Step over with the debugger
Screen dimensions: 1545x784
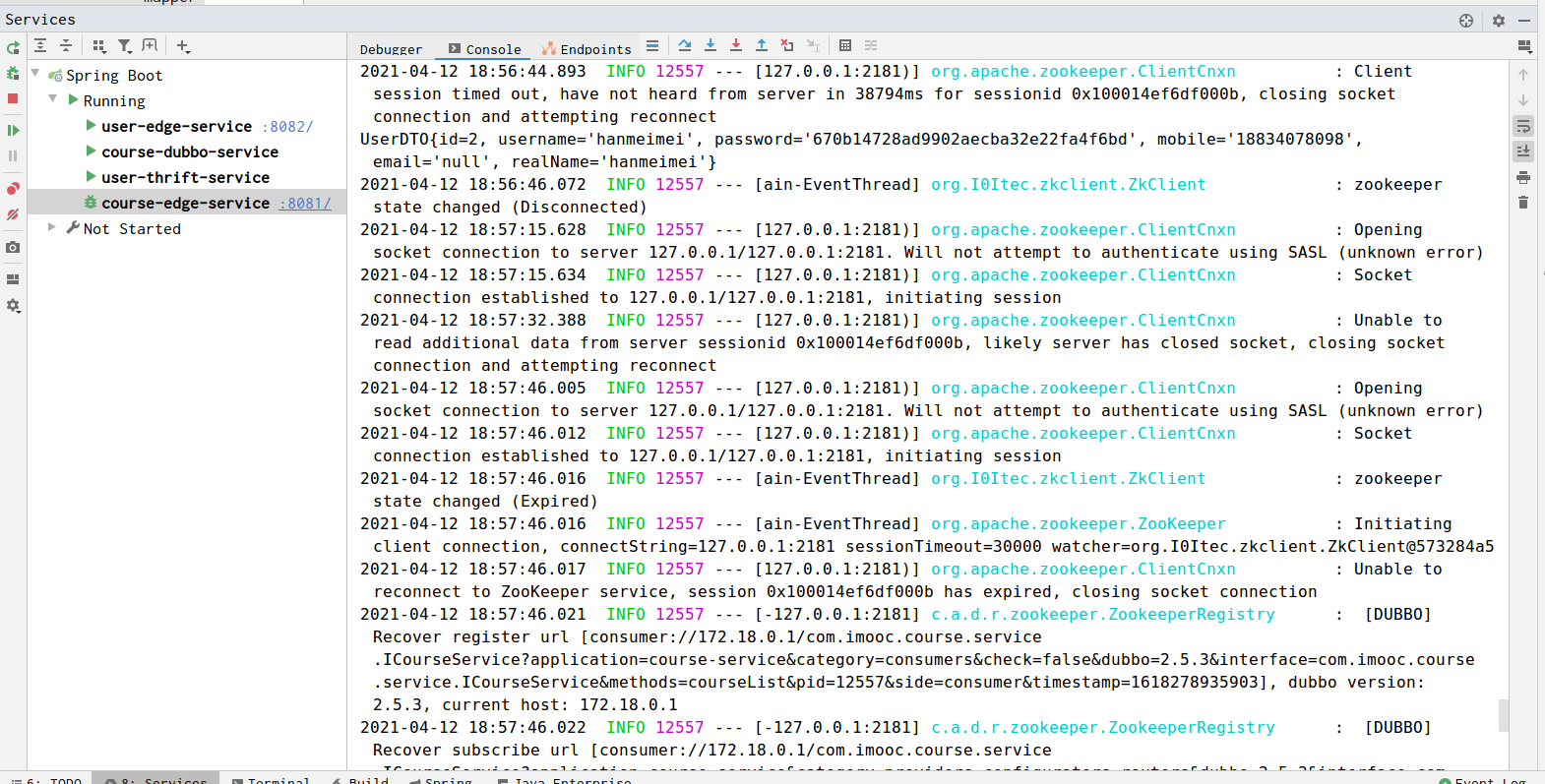tap(685, 45)
